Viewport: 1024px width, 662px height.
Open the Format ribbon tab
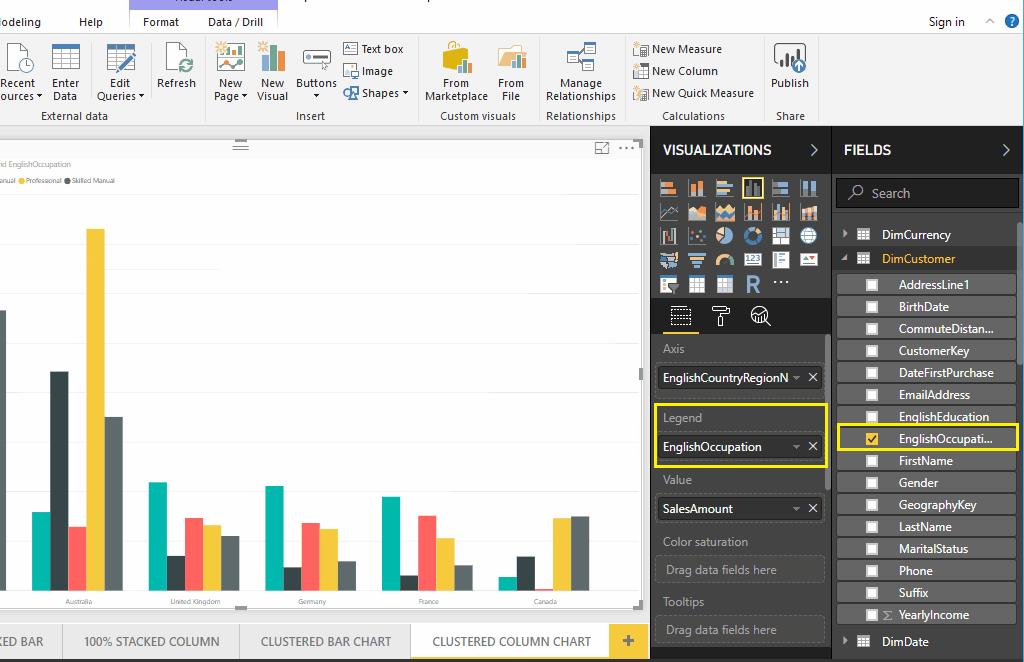coord(161,22)
